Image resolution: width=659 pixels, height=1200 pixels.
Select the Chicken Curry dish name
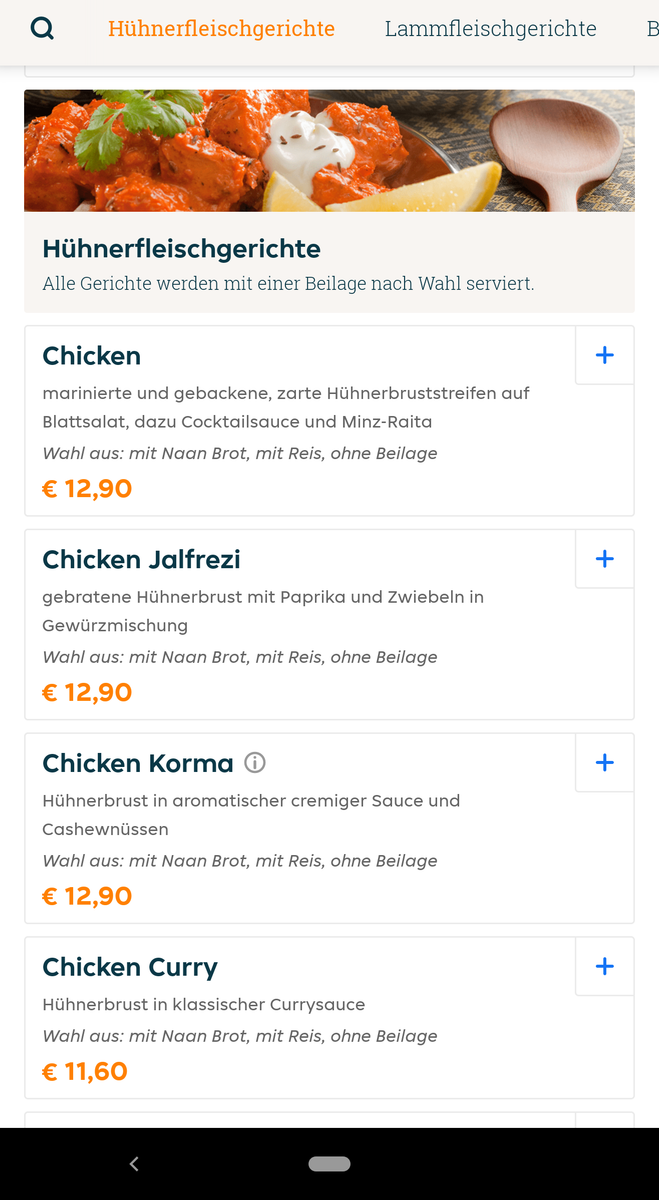click(x=129, y=967)
